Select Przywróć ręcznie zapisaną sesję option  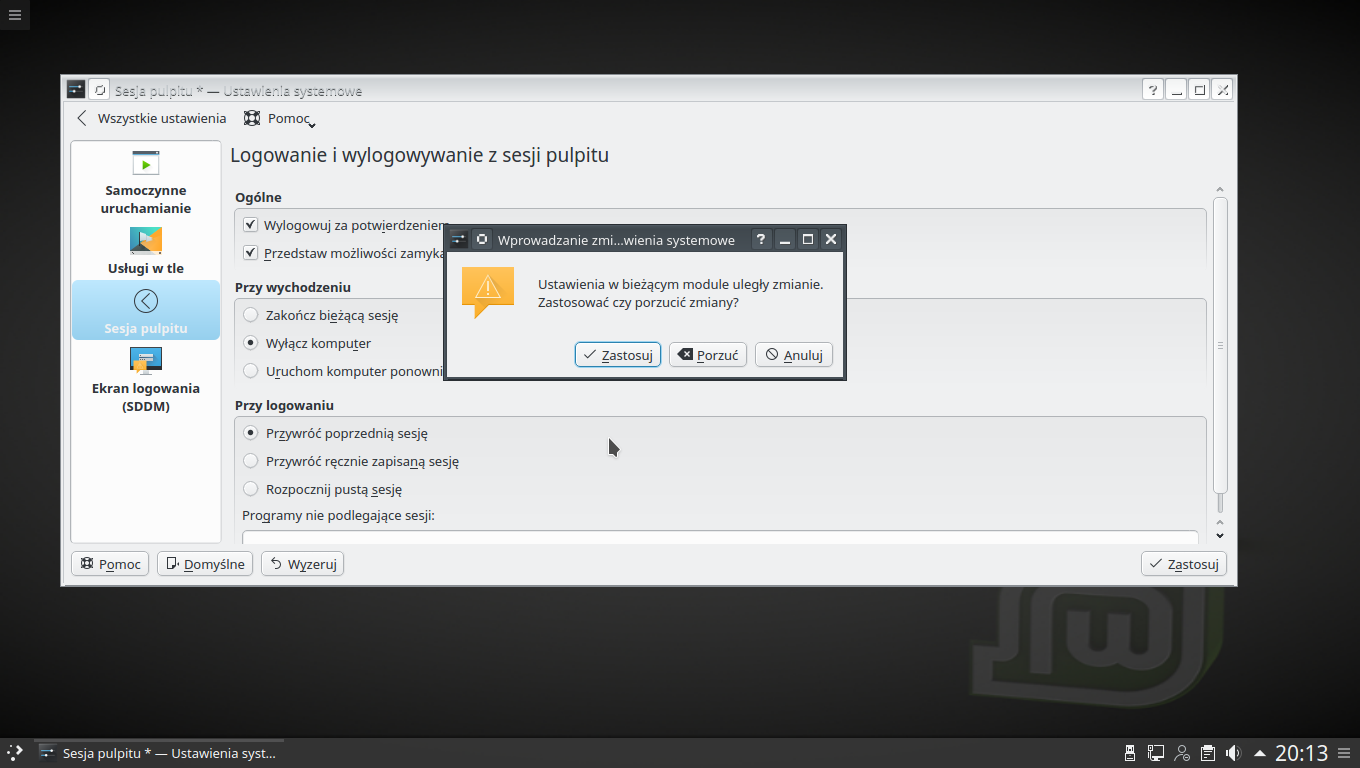tap(251, 461)
